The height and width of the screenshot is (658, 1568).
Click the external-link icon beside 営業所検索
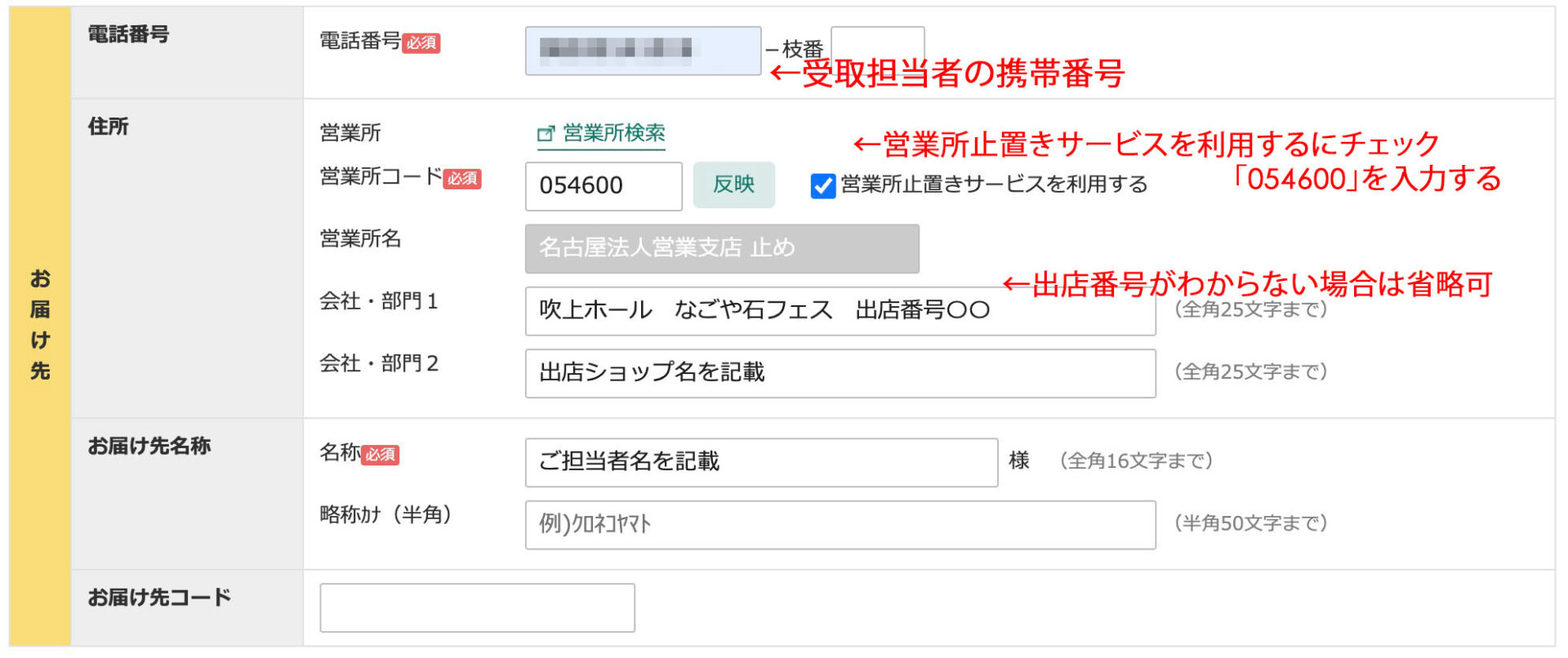pyautogui.click(x=545, y=134)
